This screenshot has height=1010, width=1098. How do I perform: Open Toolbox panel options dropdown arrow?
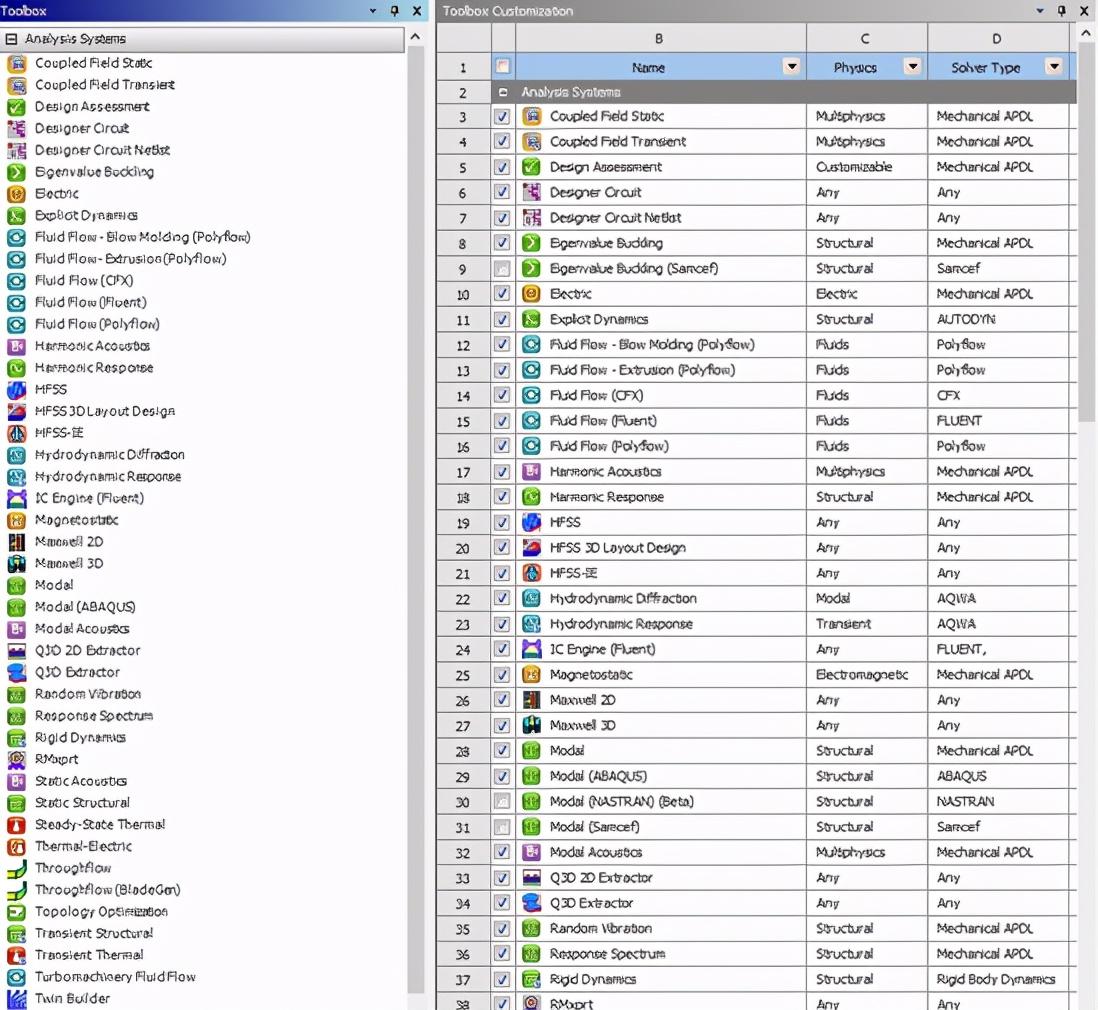(373, 11)
